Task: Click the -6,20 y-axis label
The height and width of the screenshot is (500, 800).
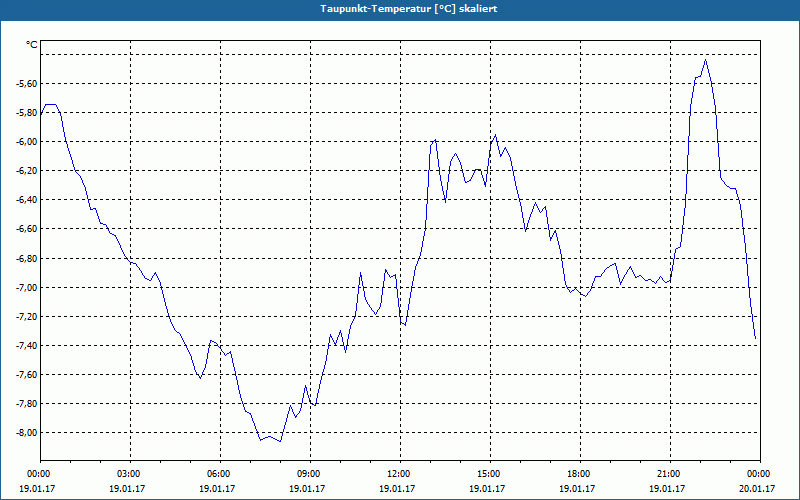Action: tap(28, 170)
